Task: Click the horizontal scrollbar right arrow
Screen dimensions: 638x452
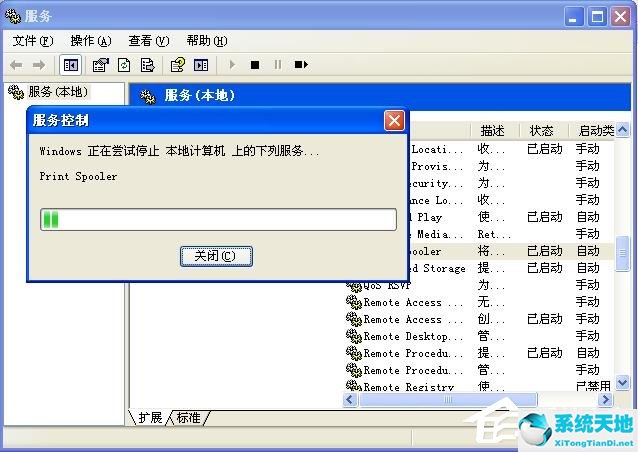Action: click(x=606, y=400)
